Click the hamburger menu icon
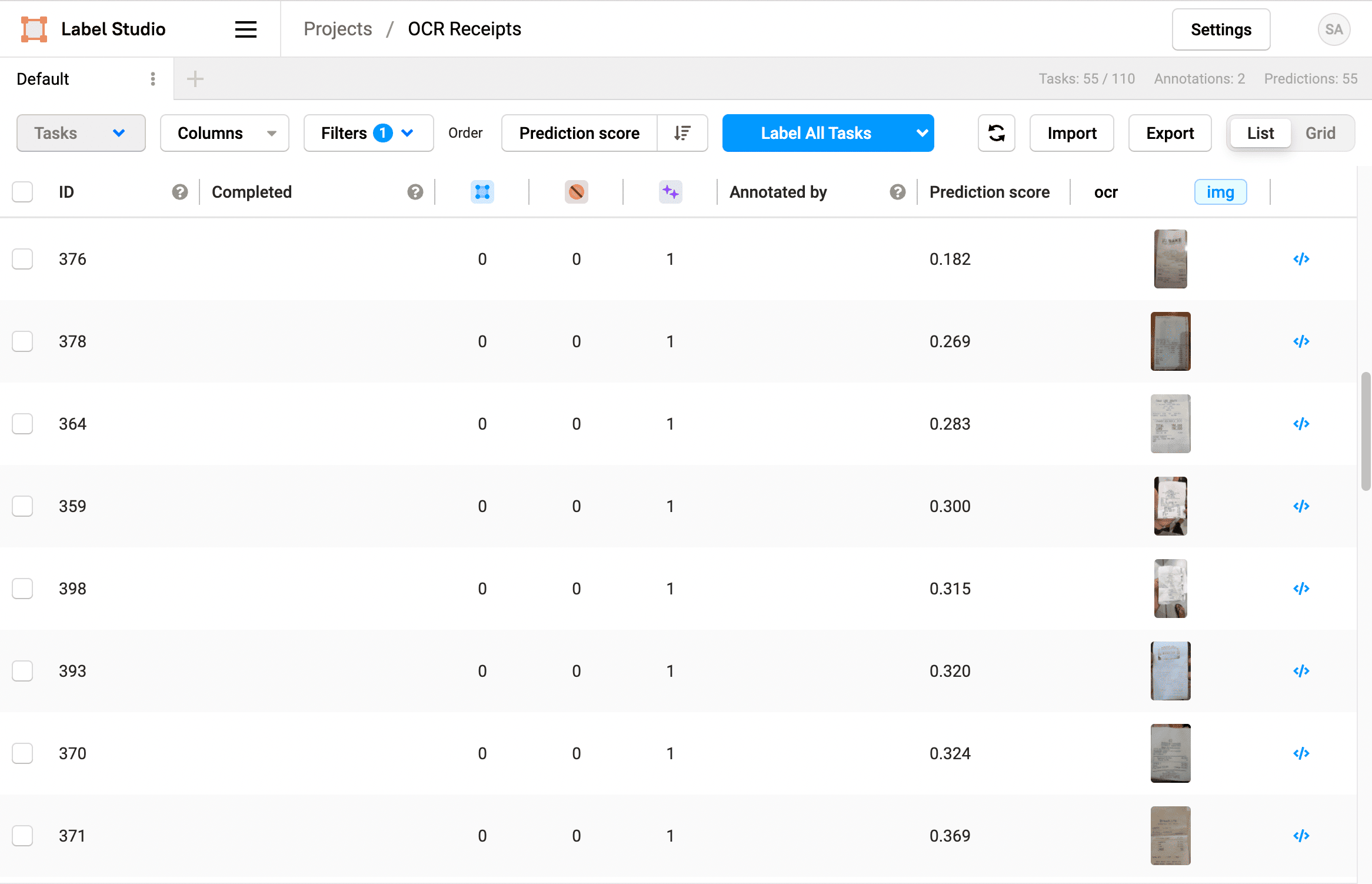 coord(245,29)
